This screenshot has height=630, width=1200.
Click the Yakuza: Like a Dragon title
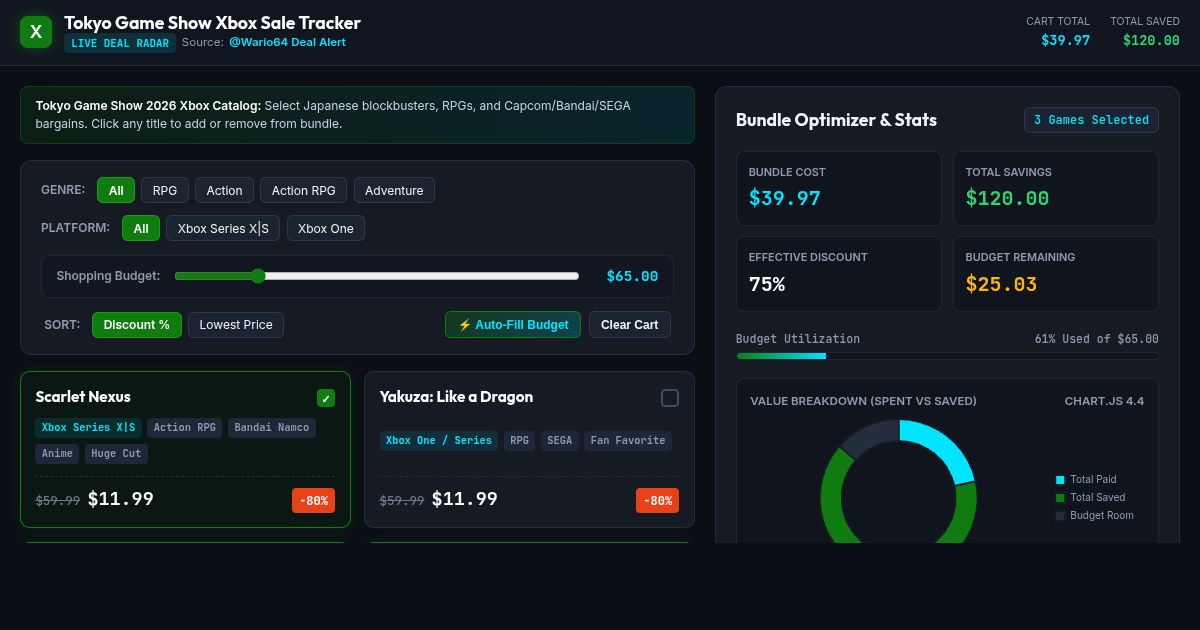456,397
